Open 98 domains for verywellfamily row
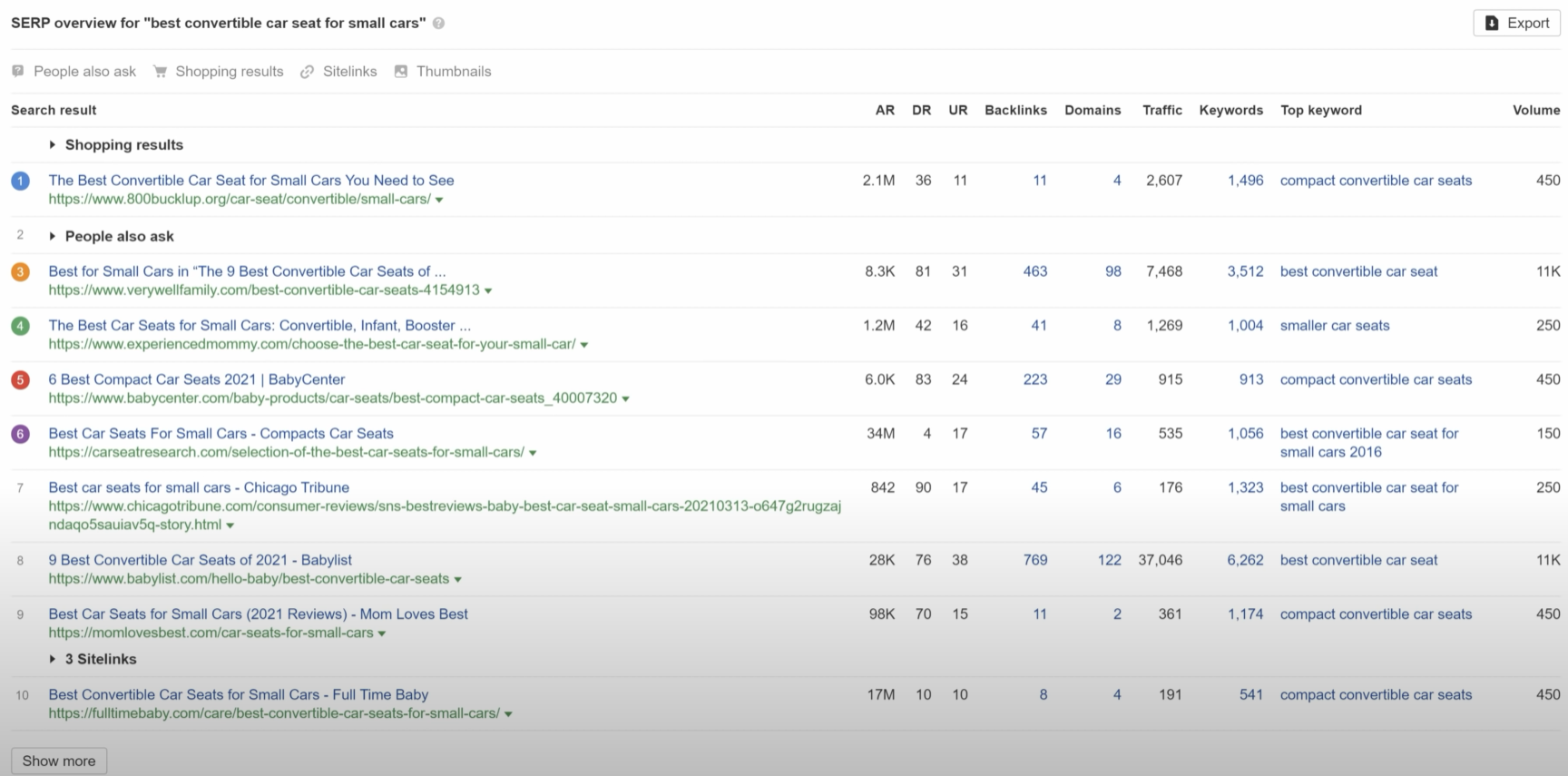 click(1113, 271)
